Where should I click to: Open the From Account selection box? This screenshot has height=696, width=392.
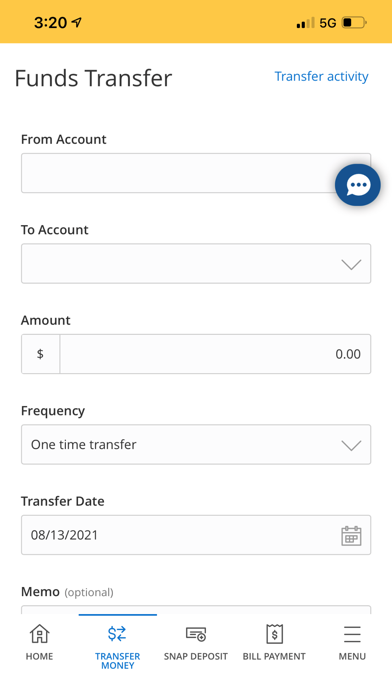196,173
